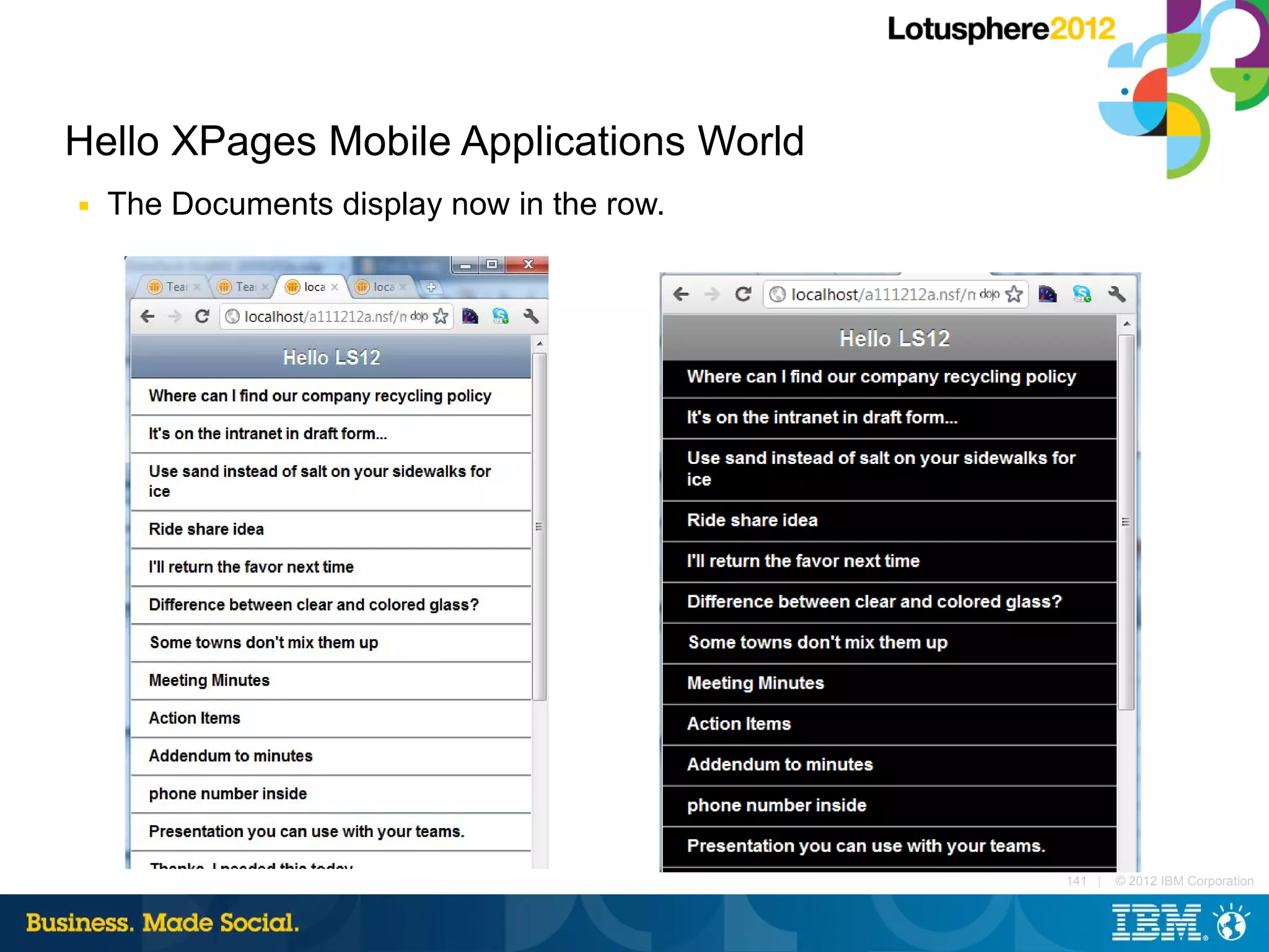The image size is (1269, 952).
Task: Open 'phone number inside' in the left white list
Action: (331, 794)
